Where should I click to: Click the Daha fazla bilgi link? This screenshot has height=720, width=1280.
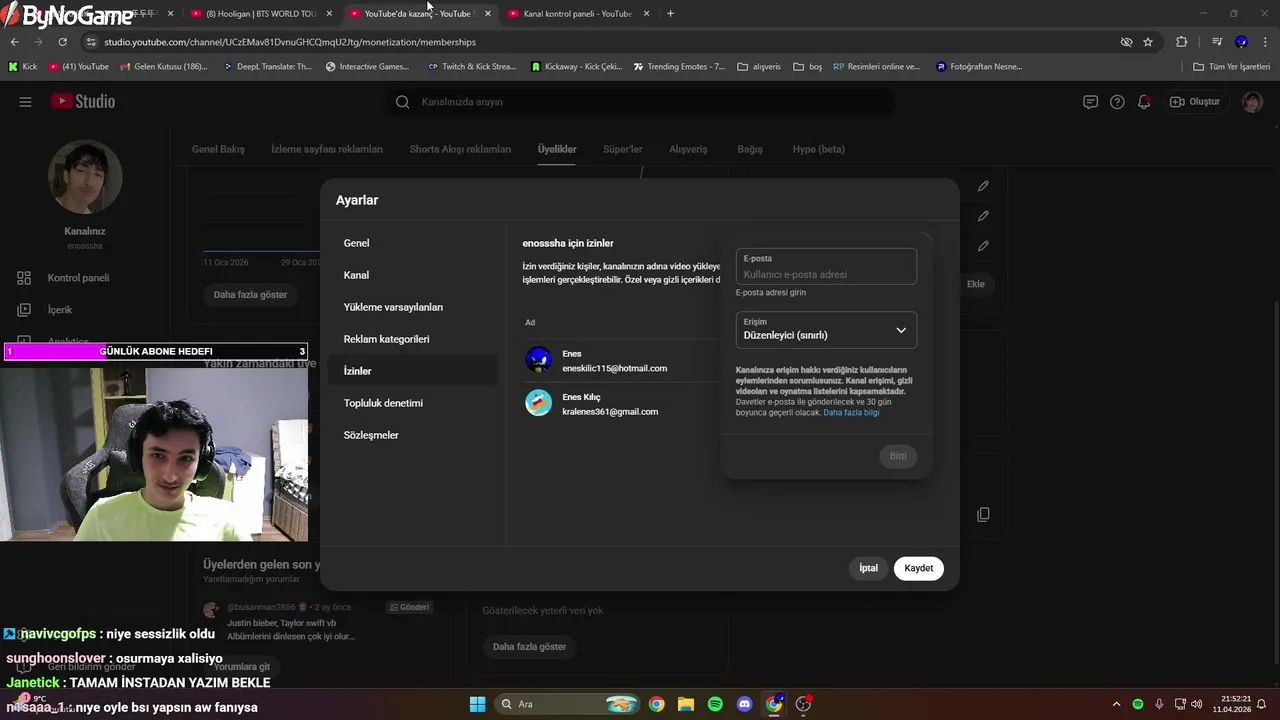point(851,413)
